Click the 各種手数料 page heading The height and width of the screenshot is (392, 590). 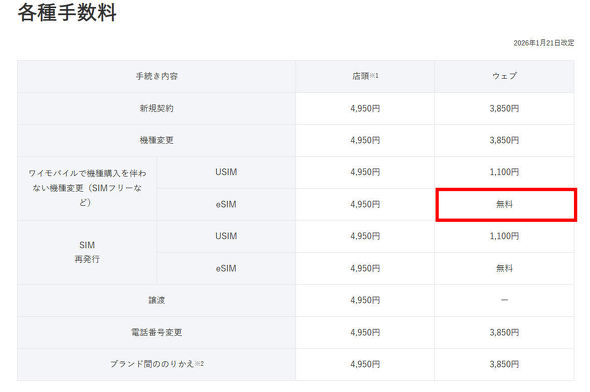(x=67, y=12)
